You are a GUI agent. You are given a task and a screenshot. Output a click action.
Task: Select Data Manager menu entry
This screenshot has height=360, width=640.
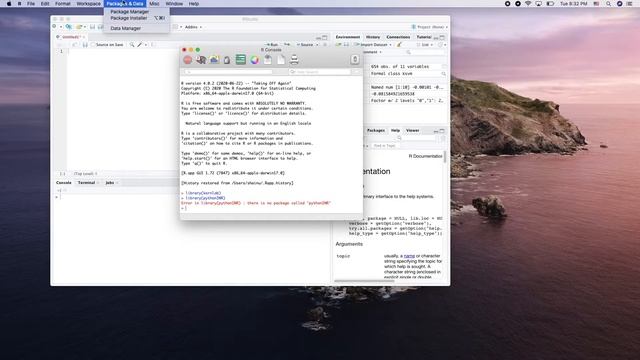pyautogui.click(x=125, y=28)
